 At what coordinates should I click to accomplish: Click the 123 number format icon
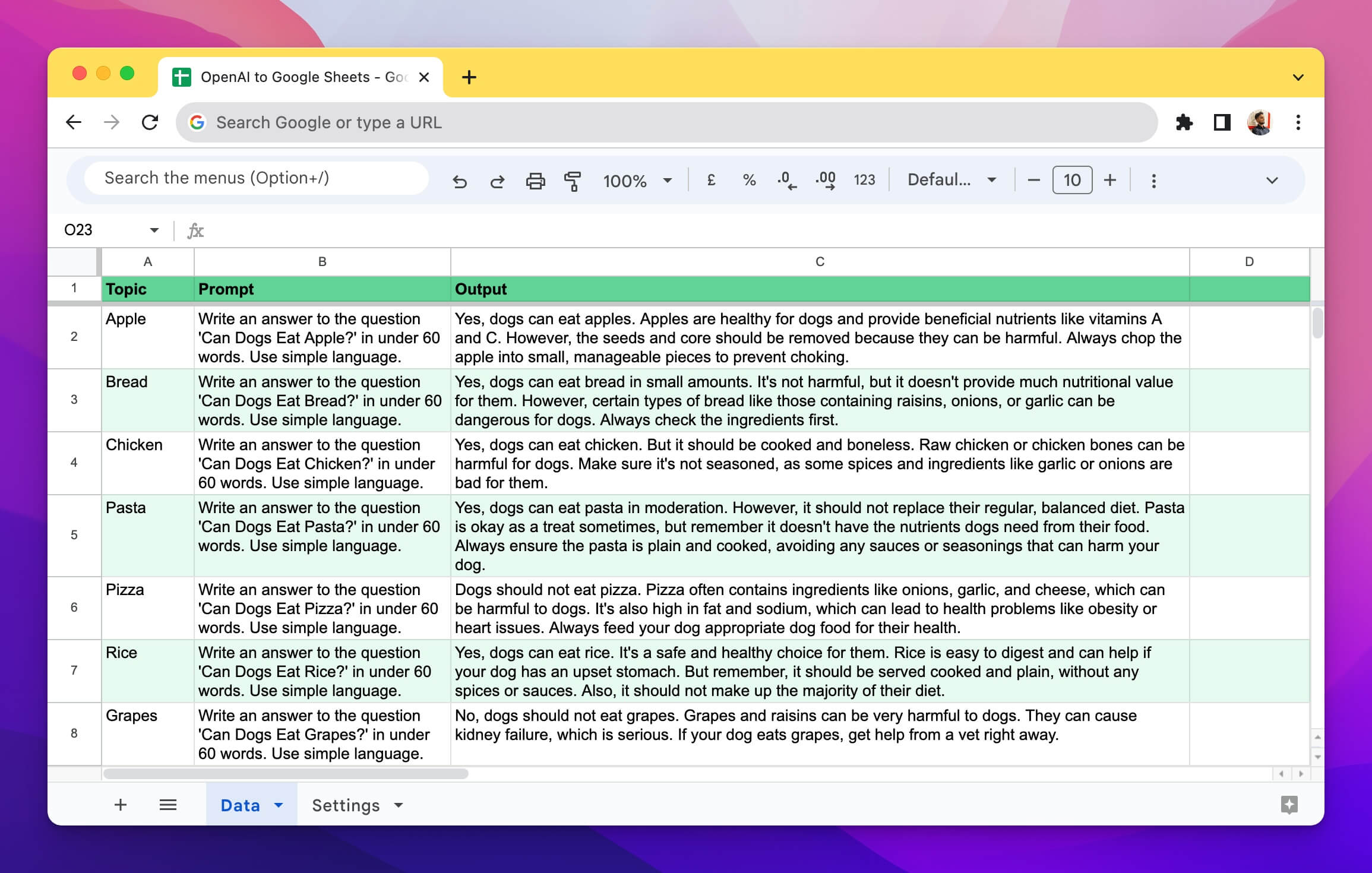pyautogui.click(x=863, y=179)
